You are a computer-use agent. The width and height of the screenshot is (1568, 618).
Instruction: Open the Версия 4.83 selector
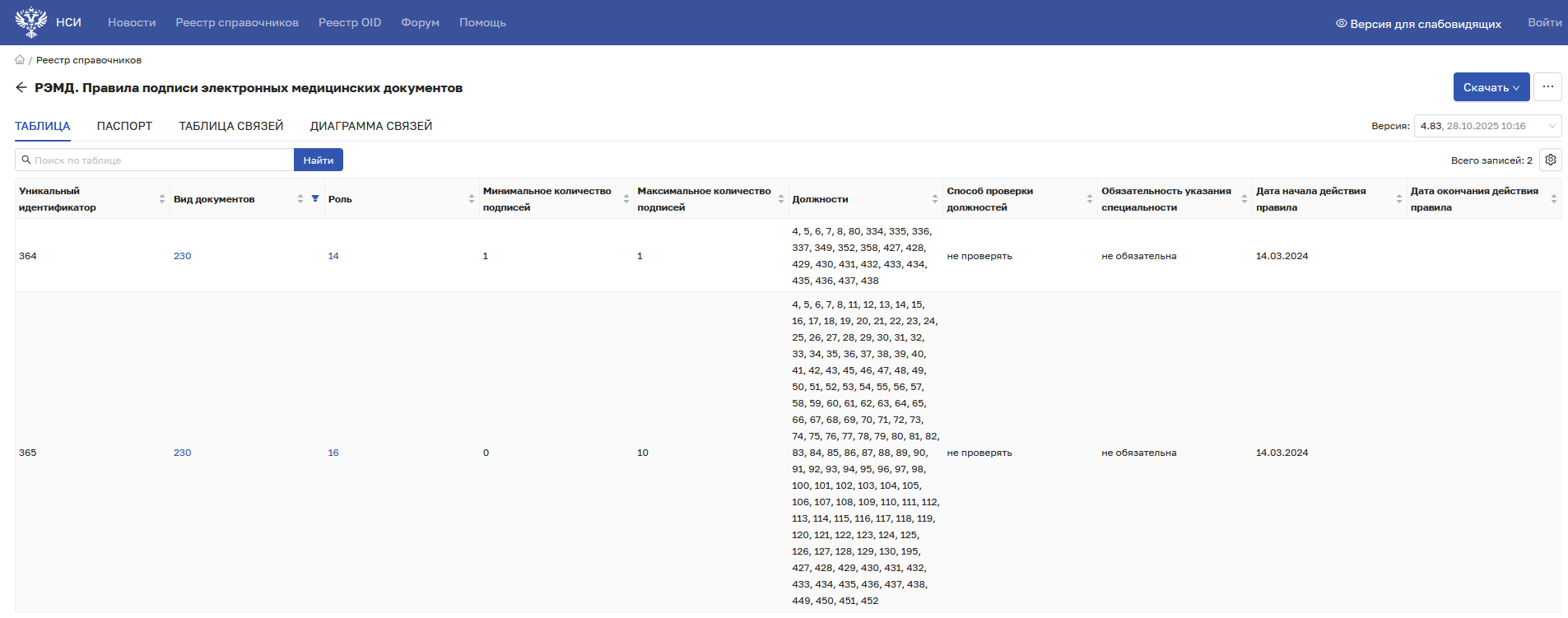click(x=1487, y=126)
